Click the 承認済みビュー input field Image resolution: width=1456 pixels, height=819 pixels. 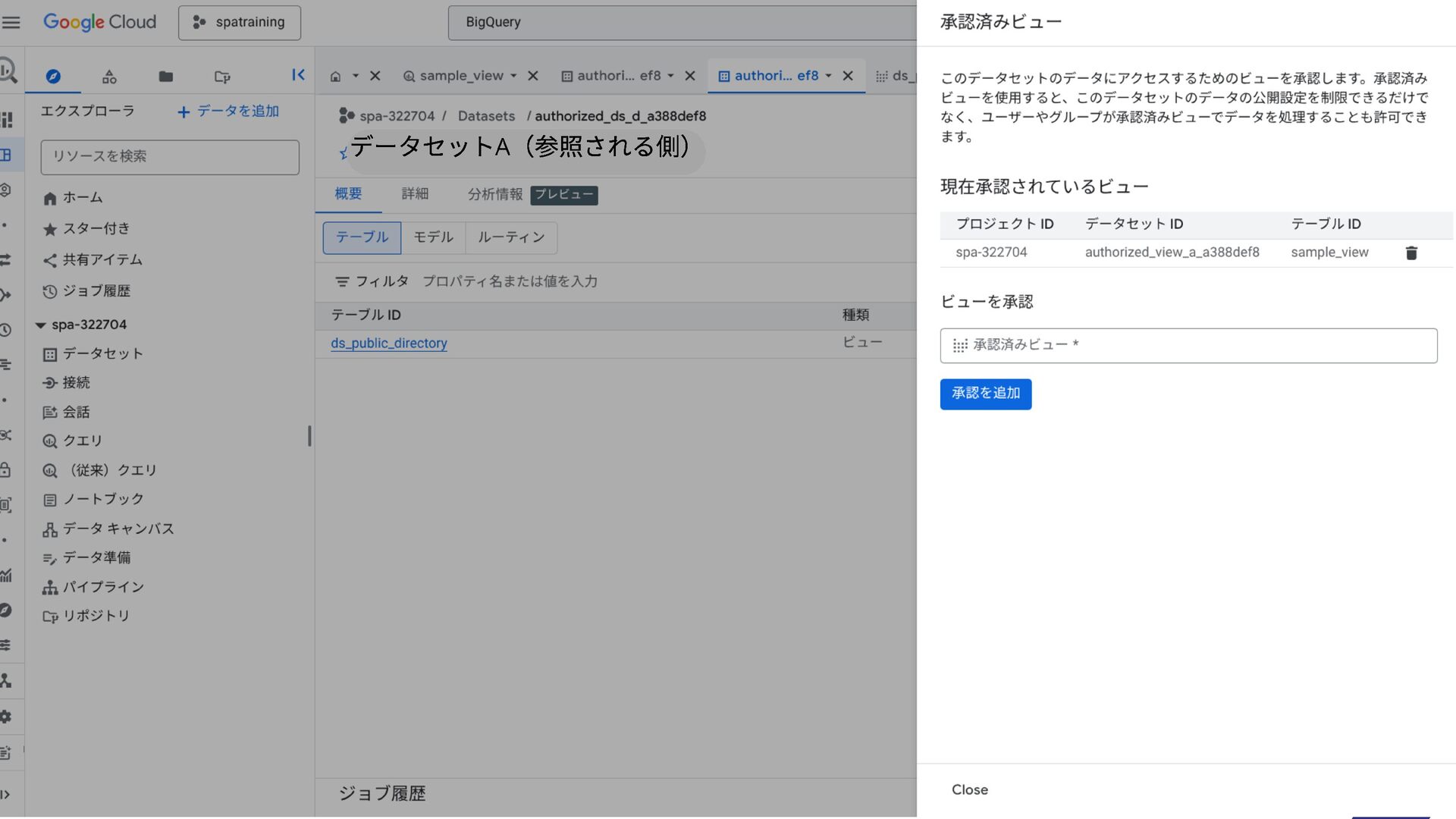(1188, 346)
